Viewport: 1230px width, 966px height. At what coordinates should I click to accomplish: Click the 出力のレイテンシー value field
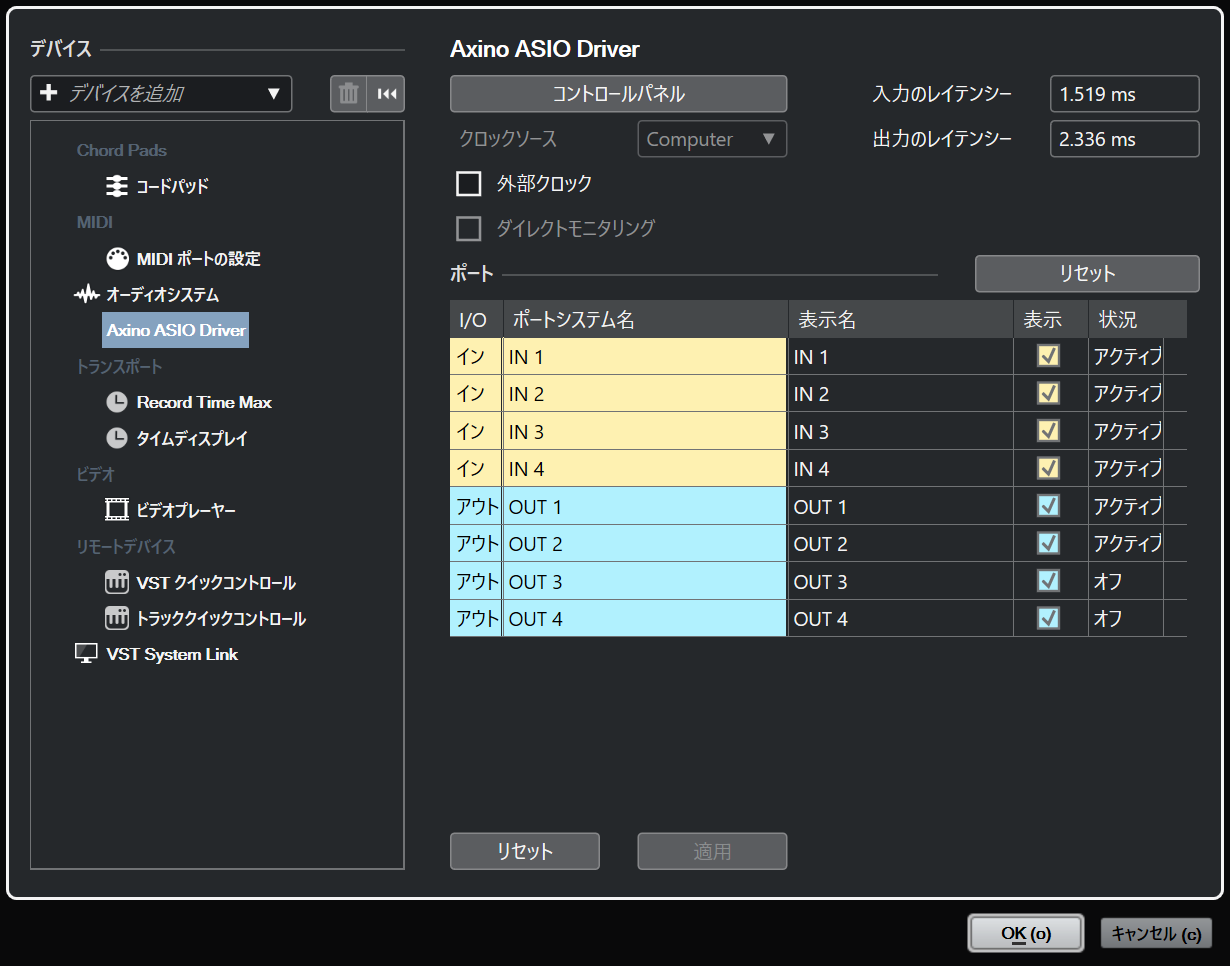point(1125,139)
